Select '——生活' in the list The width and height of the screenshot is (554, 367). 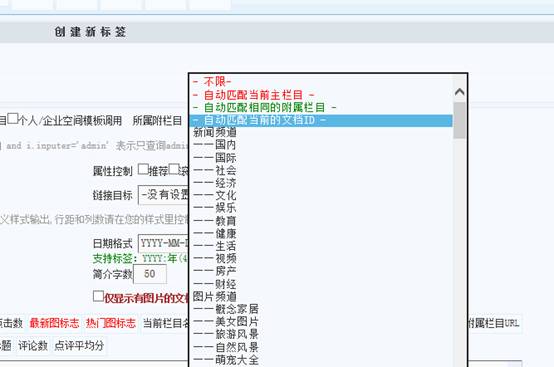(x=321, y=246)
